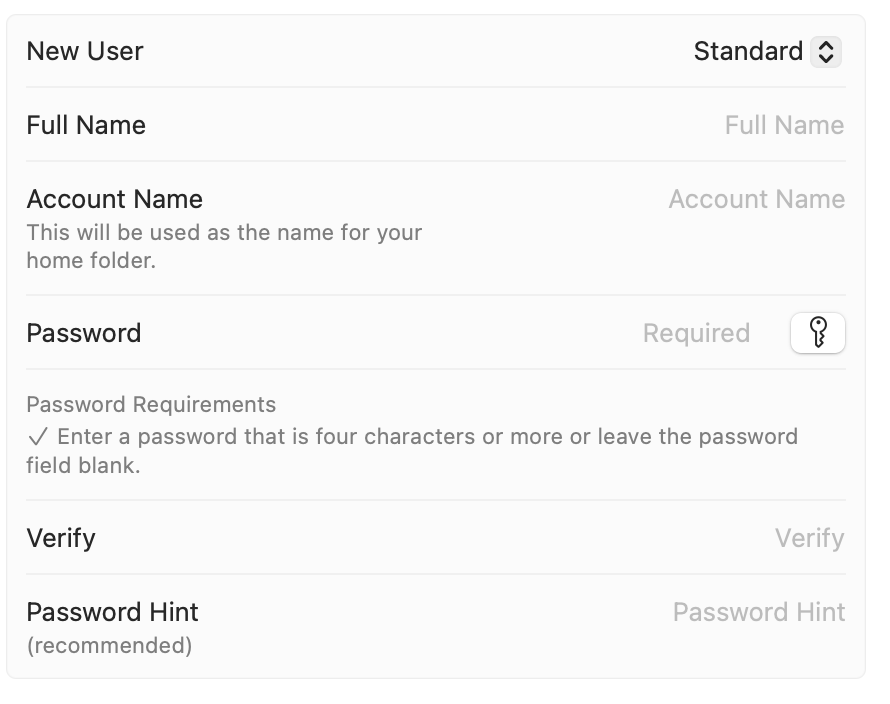Click the up-down chevrons next to Standard

[825, 52]
